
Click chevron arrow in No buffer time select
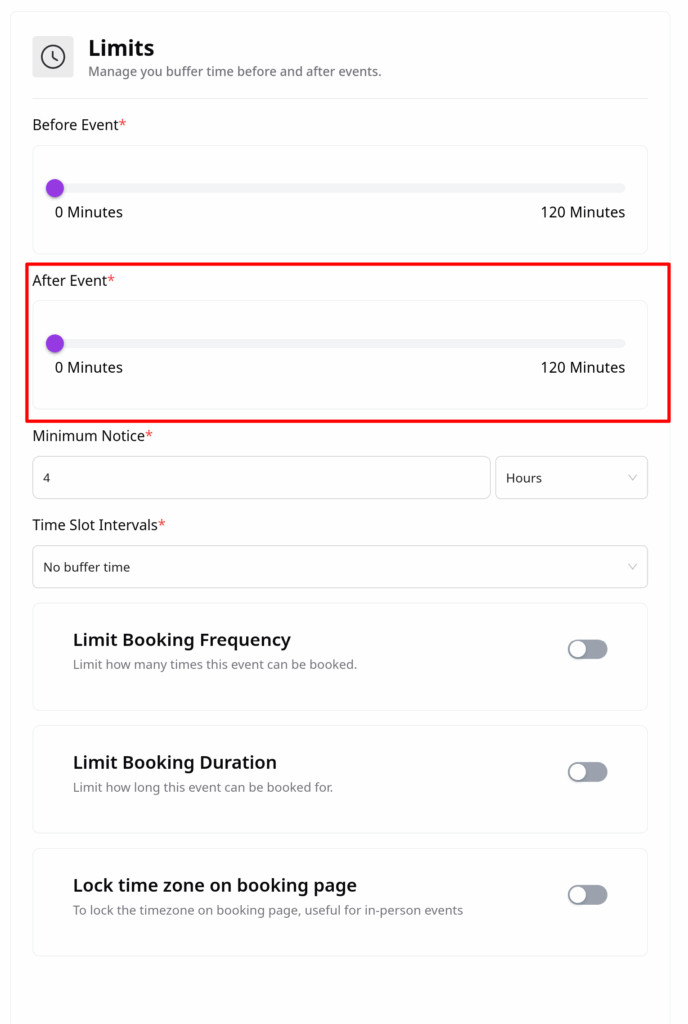632,567
